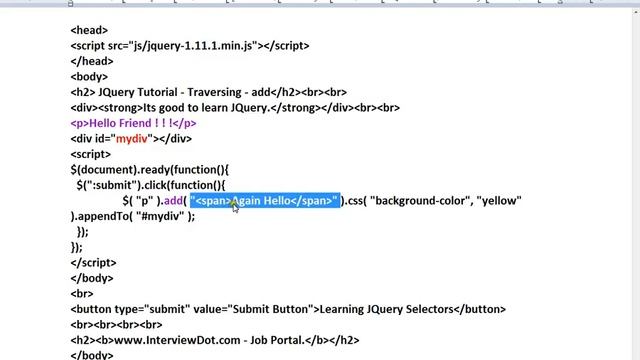This screenshot has width=640, height=360.
Task: Click the purple "<p>Hello Friend ! ! !</p>" line
Action: 133,123
